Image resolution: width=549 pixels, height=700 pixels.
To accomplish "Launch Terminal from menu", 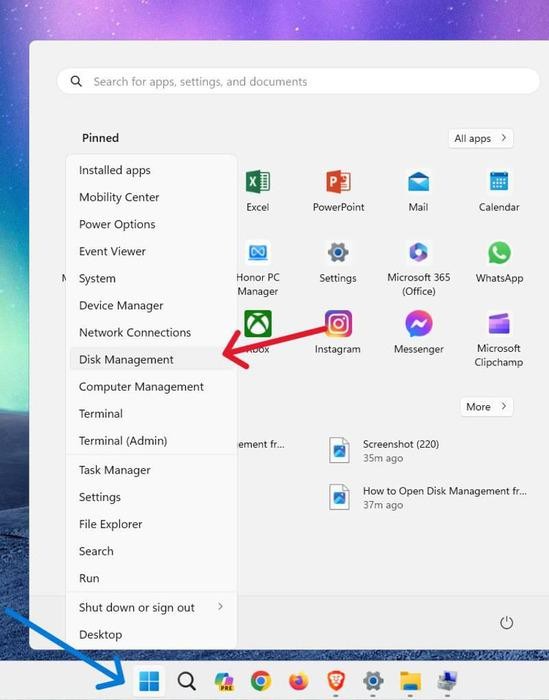I will coord(151,414).
